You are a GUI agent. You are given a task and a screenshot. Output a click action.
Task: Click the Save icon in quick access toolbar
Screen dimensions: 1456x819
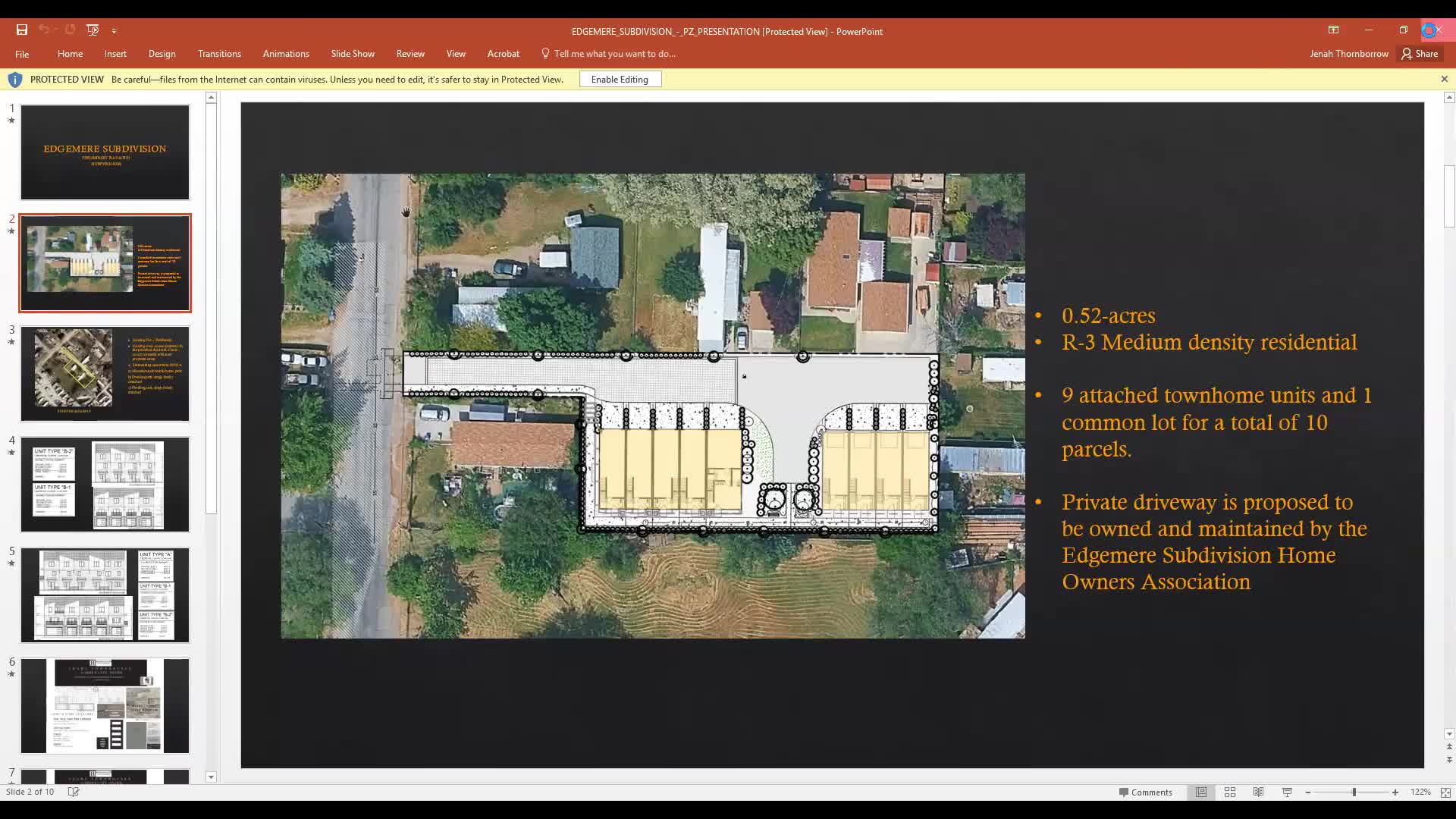pyautogui.click(x=21, y=30)
